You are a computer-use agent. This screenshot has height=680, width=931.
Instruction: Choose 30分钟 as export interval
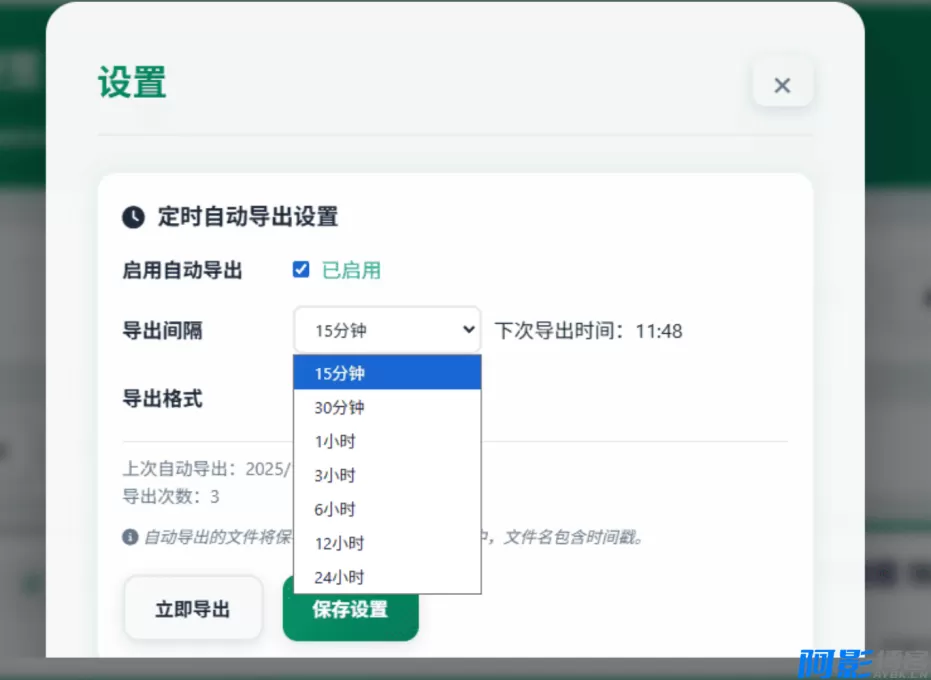(x=387, y=407)
